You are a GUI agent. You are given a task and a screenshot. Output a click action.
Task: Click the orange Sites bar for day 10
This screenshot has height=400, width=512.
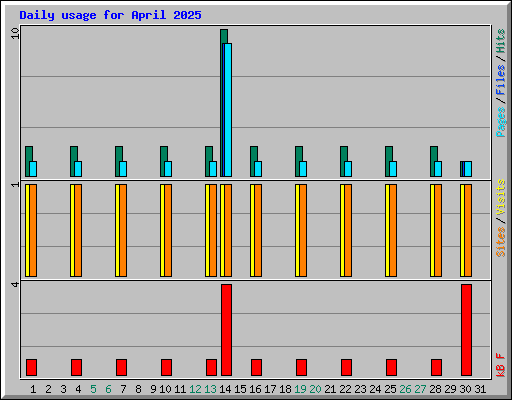pyautogui.click(x=168, y=230)
